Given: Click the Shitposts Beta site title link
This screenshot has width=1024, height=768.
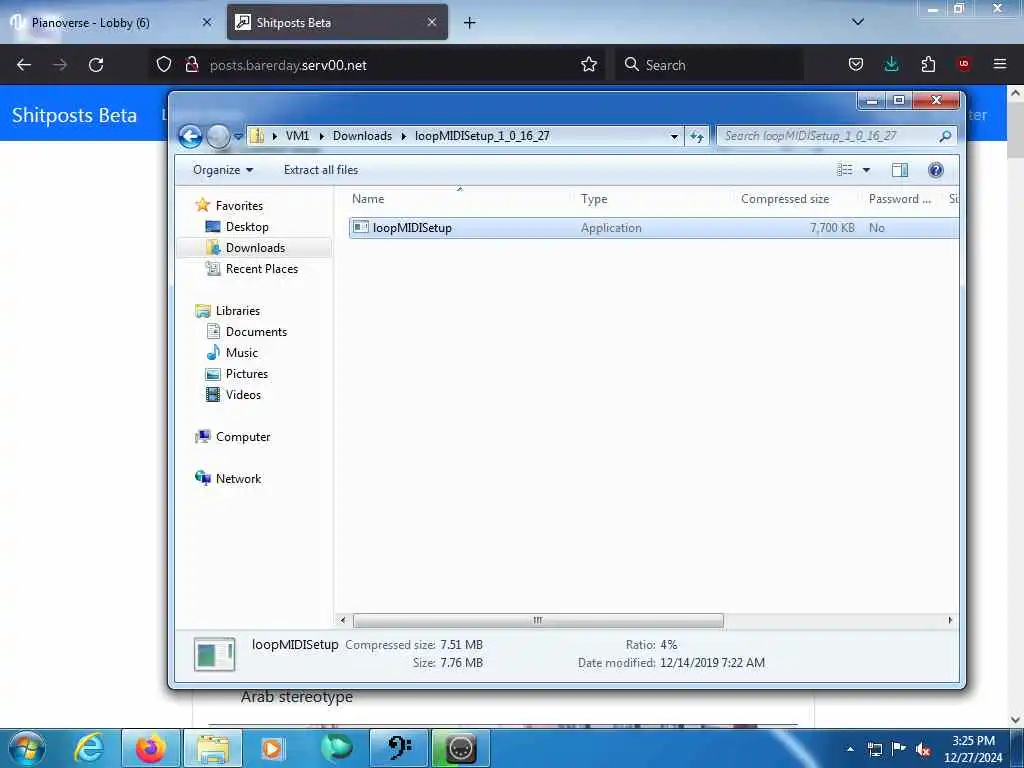Looking at the screenshot, I should pos(74,115).
